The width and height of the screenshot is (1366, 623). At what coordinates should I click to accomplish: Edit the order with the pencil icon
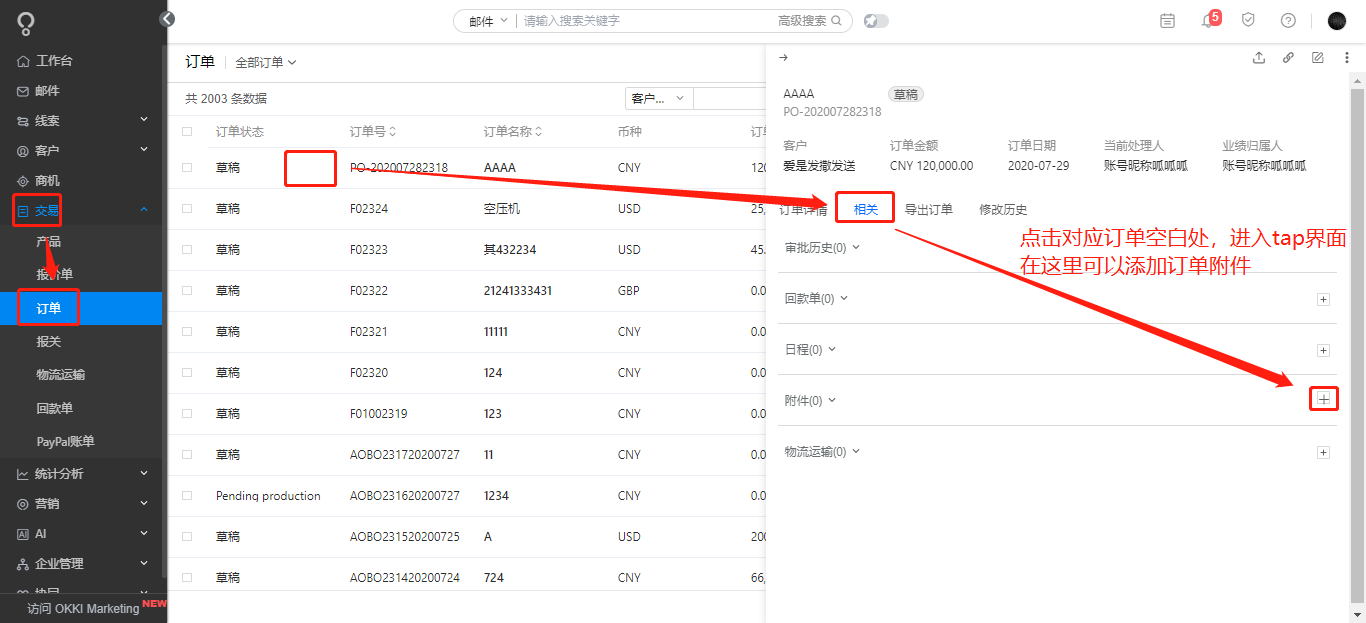click(x=1318, y=57)
